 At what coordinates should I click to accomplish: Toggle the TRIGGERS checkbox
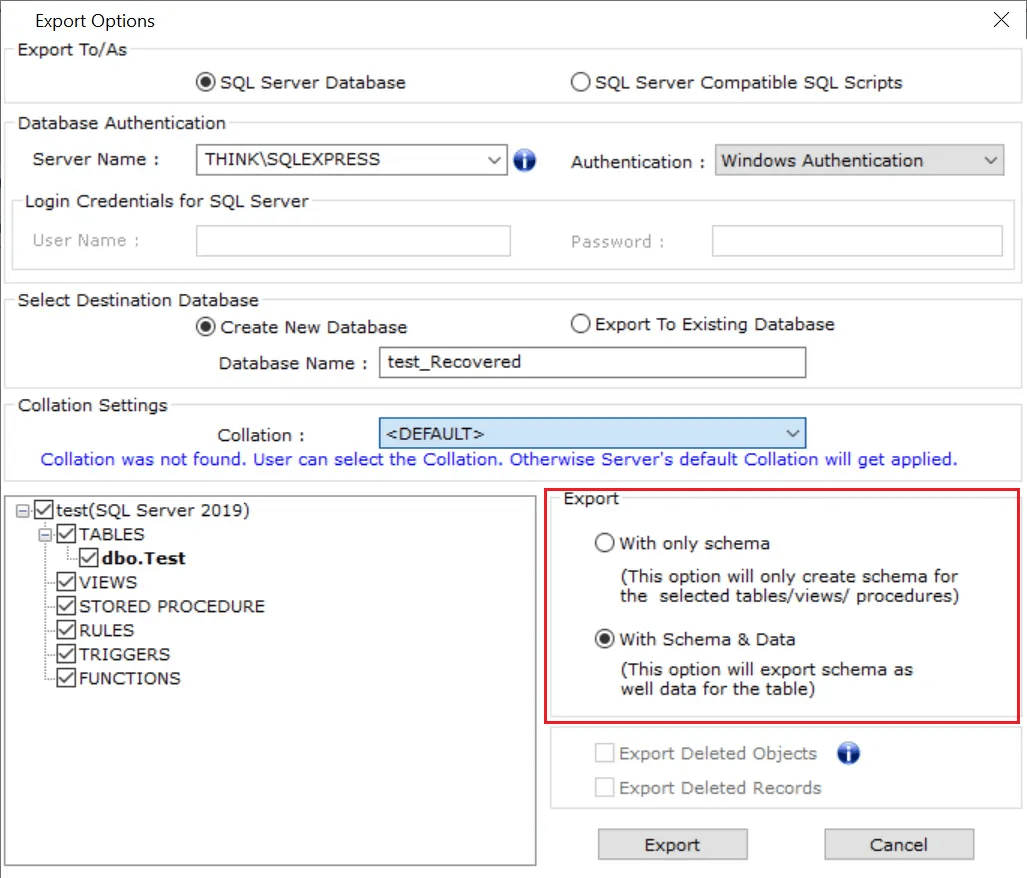66,654
